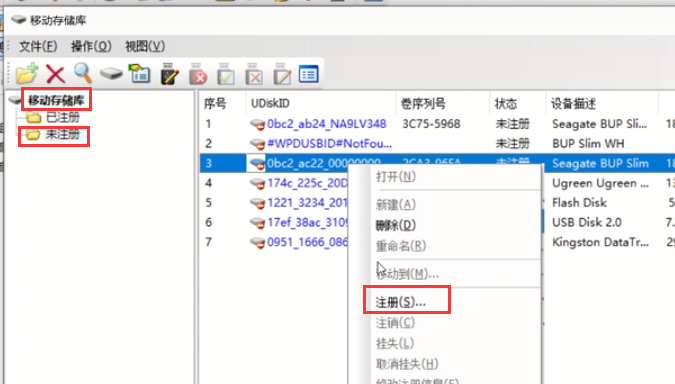
Task: Click the red X delete toolbar icon
Action: click(55, 74)
